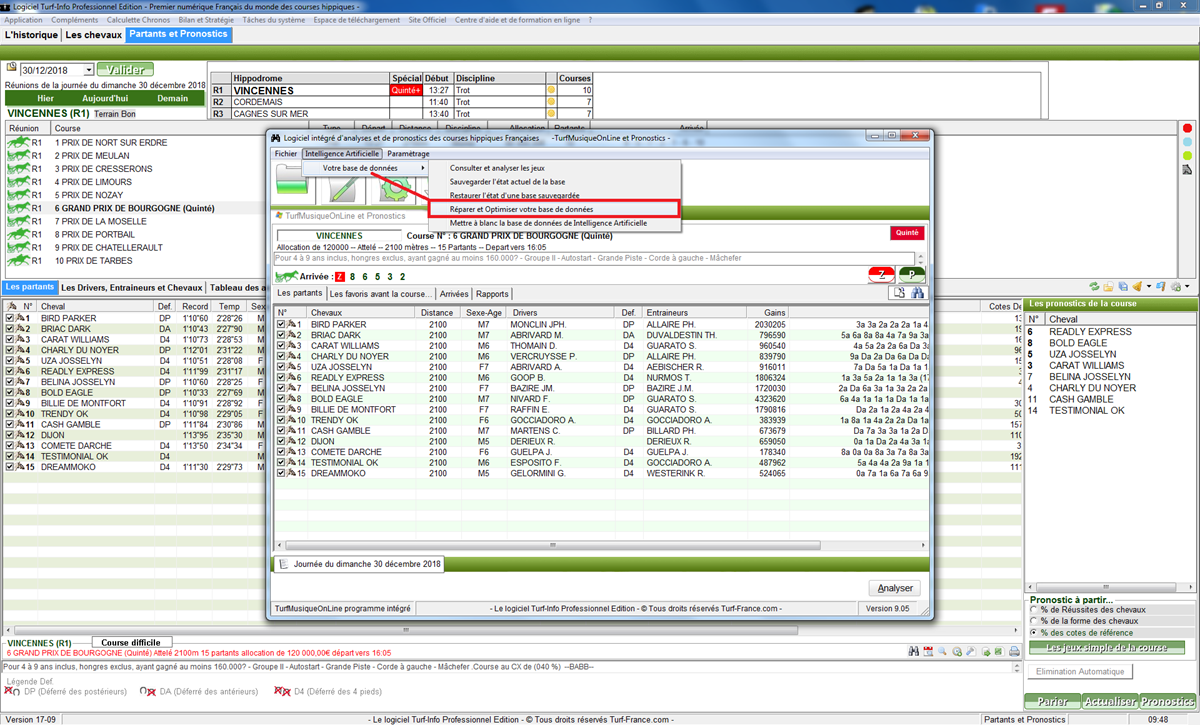Image resolution: width=1200 pixels, height=725 pixels.
Task: Switch to the 'L'historique' top tab
Action: point(31,35)
